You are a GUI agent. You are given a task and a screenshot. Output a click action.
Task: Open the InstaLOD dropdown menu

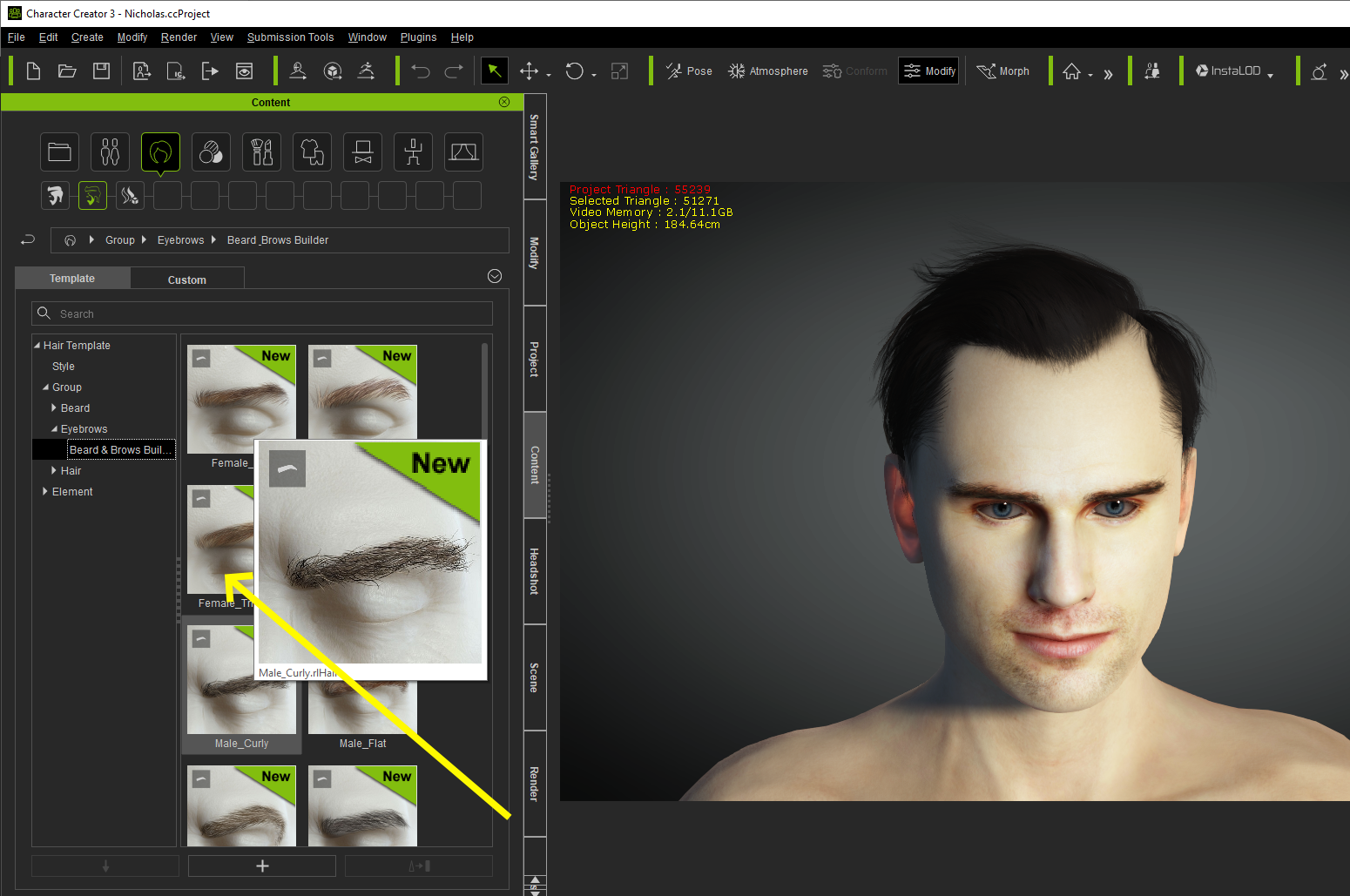pos(1270,76)
